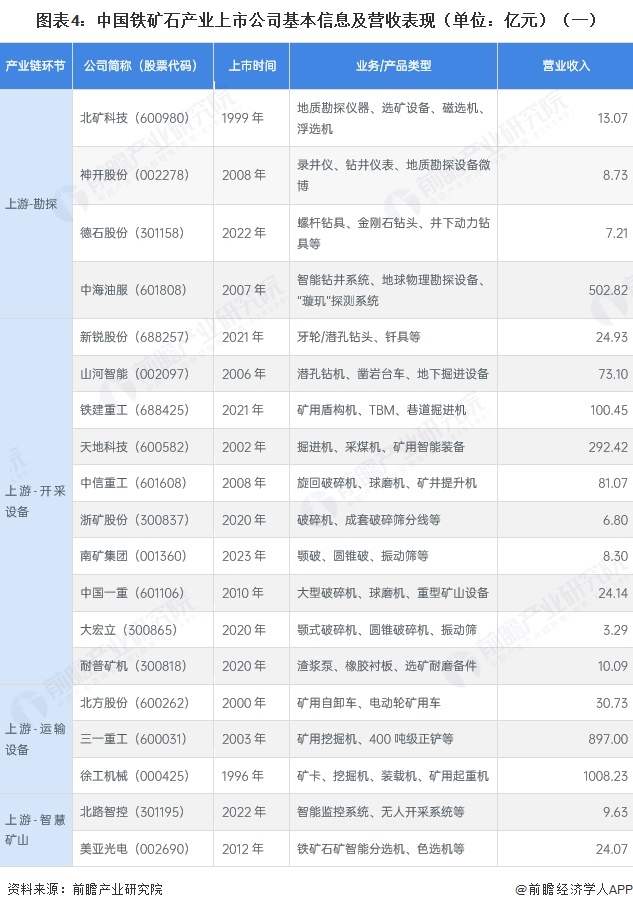Click company 天地科技（600582）
The image size is (633, 910).
pos(135,447)
